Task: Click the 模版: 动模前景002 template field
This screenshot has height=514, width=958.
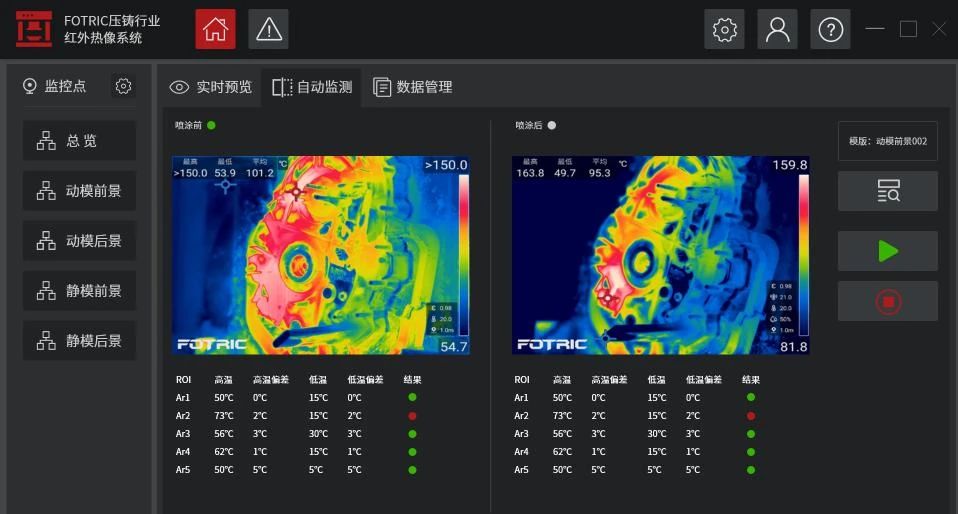Action: (x=888, y=141)
